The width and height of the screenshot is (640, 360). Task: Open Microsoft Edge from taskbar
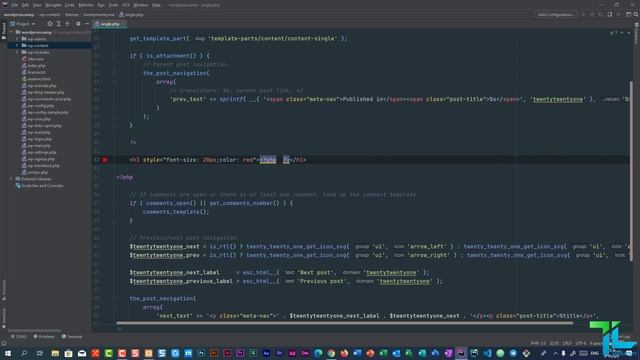318,353
